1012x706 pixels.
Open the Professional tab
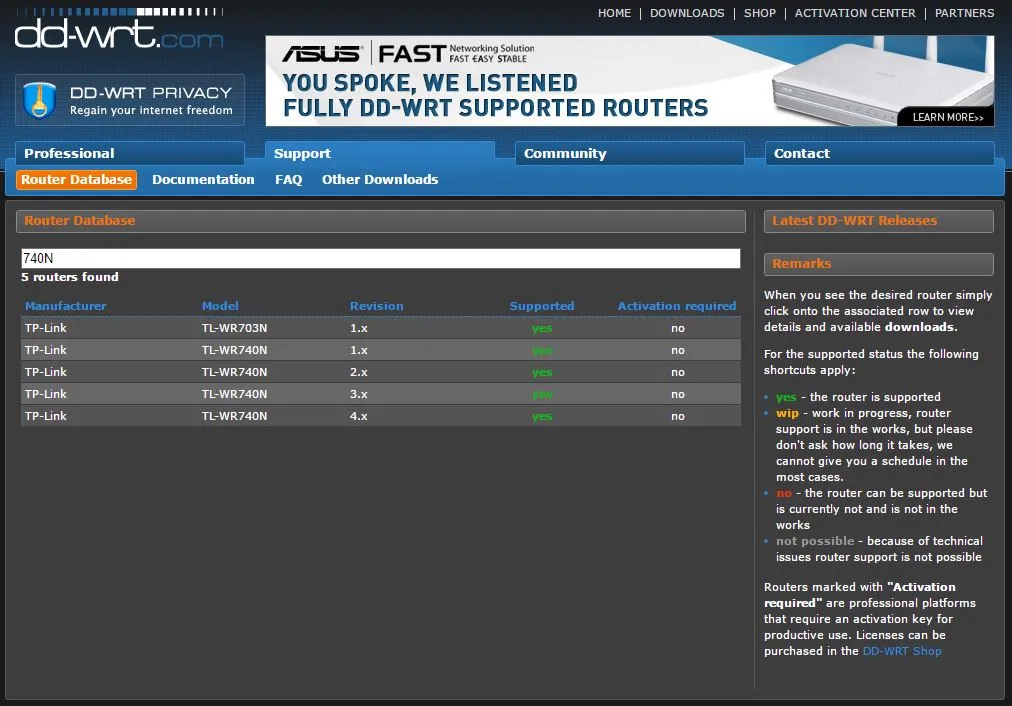(130, 154)
